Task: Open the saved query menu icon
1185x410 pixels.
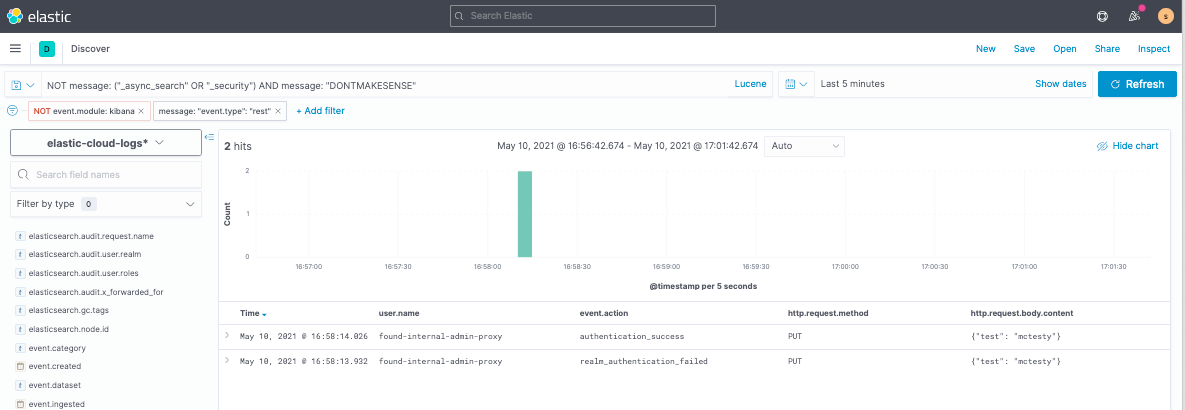Action: (22, 85)
